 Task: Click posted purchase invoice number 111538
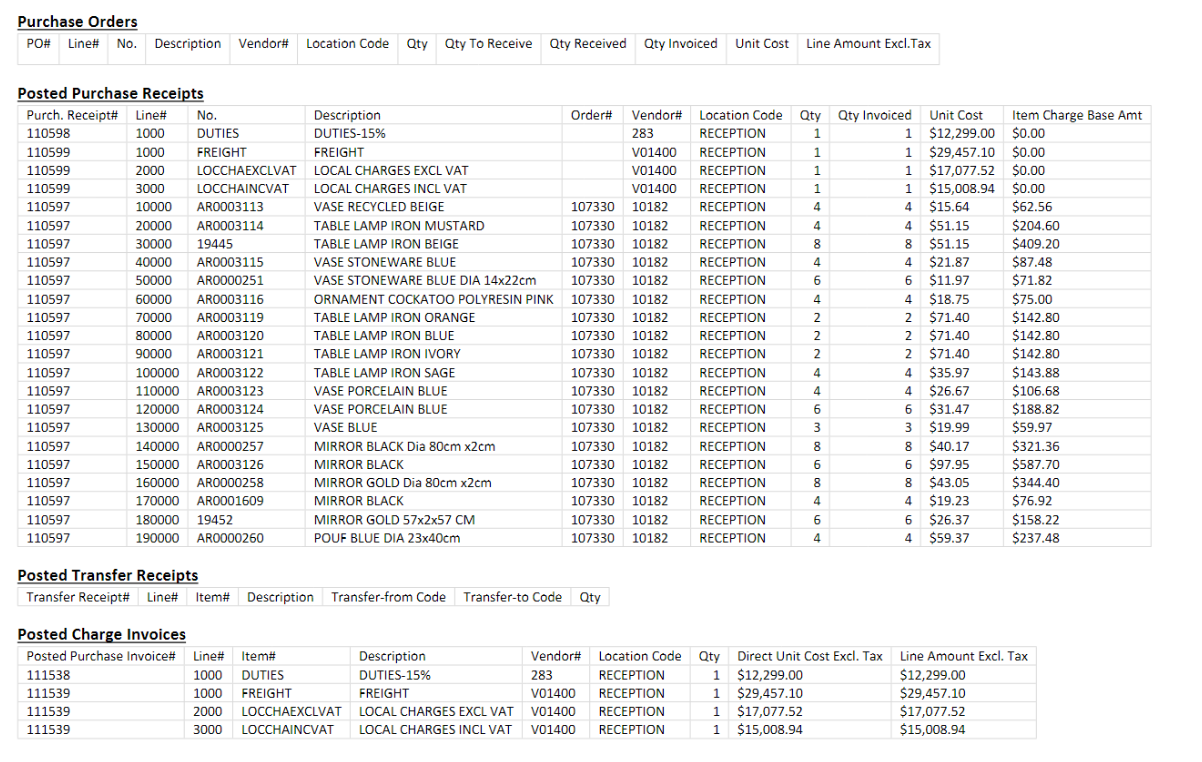(49, 675)
